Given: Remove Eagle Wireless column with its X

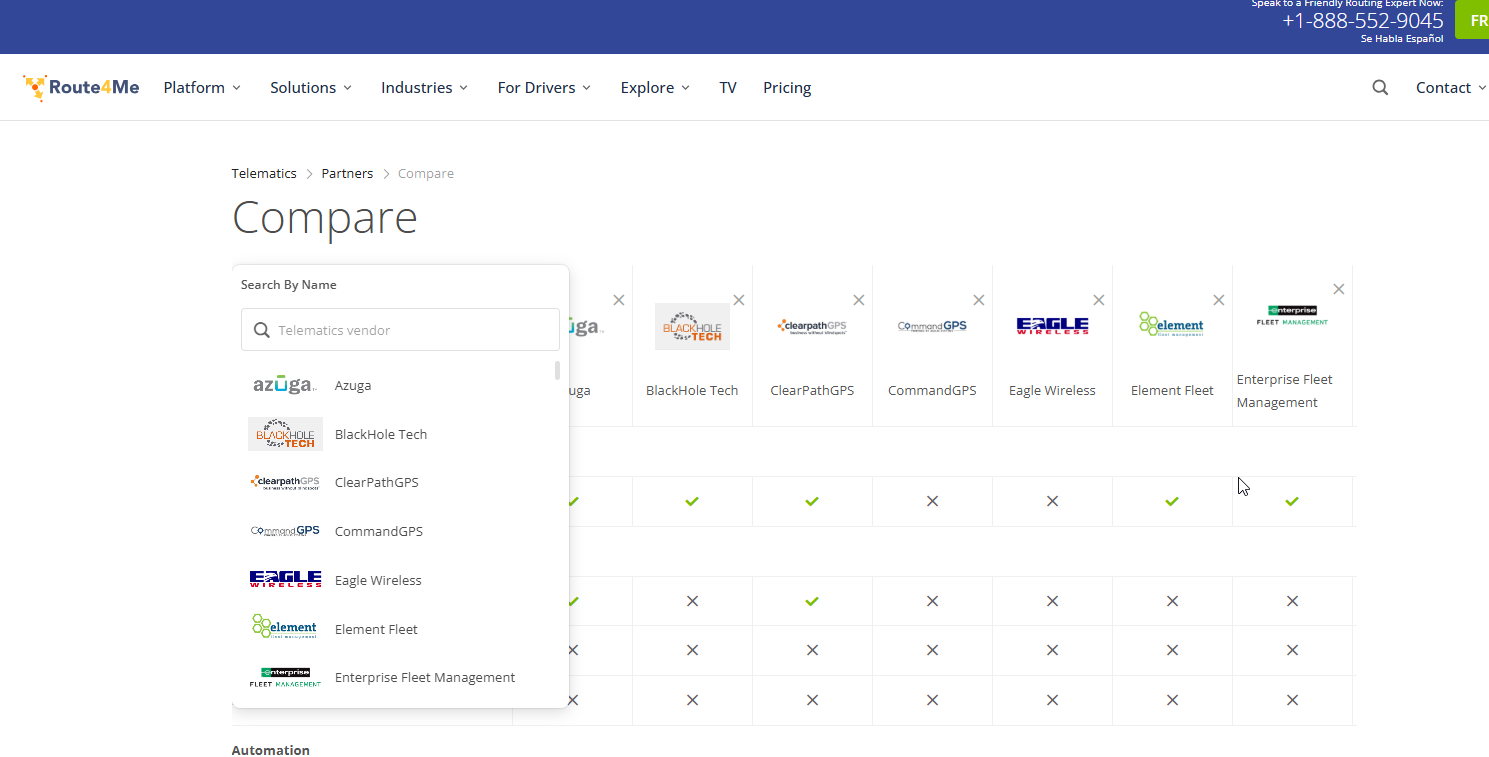Looking at the screenshot, I should [x=1099, y=300].
